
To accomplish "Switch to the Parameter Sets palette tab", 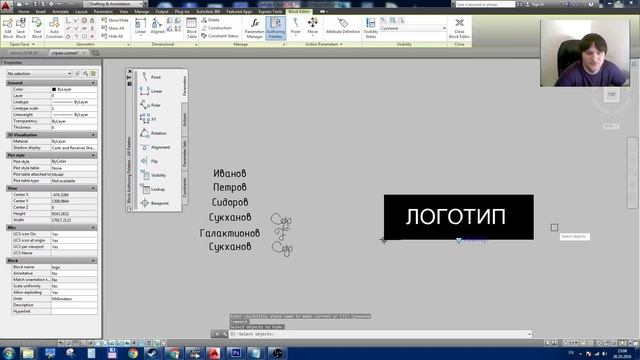I will pos(184,153).
